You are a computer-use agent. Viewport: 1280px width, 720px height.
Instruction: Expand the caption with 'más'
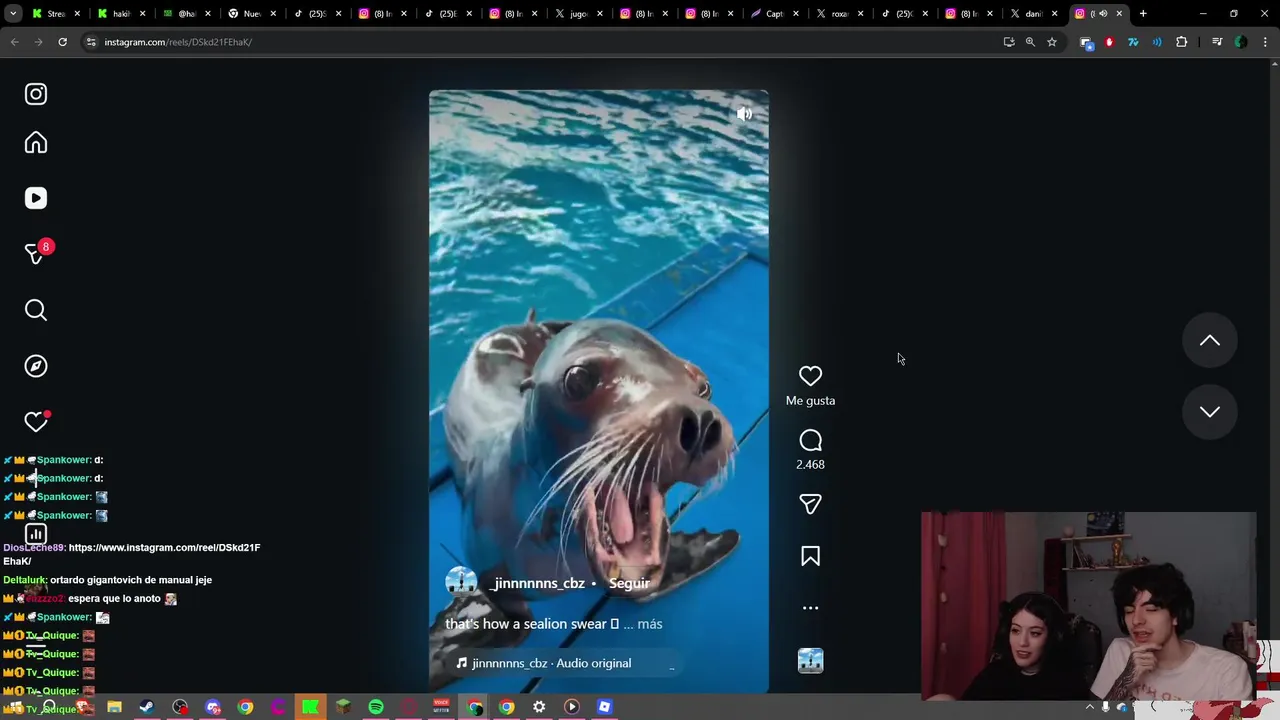(x=650, y=624)
